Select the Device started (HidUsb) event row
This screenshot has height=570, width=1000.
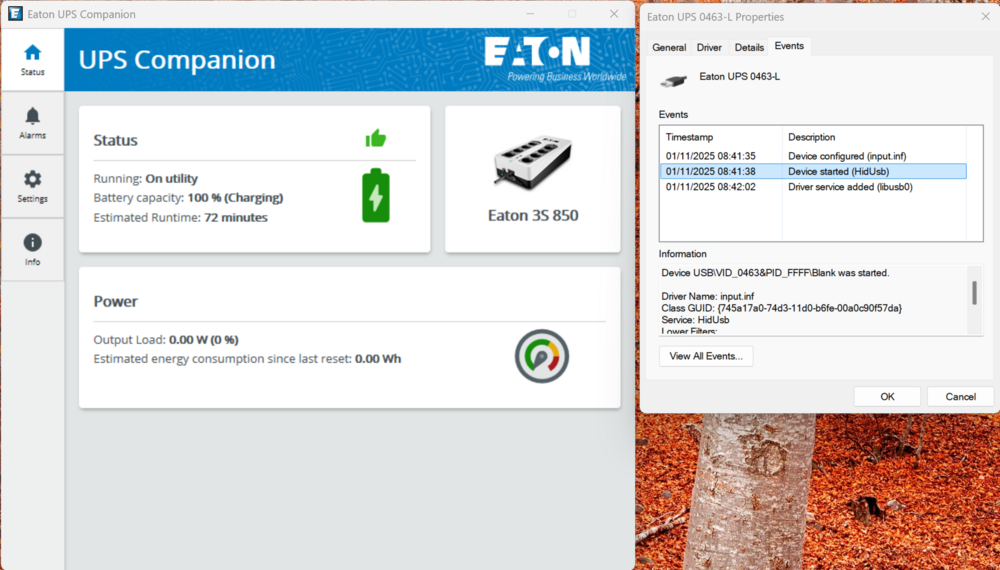coord(813,171)
